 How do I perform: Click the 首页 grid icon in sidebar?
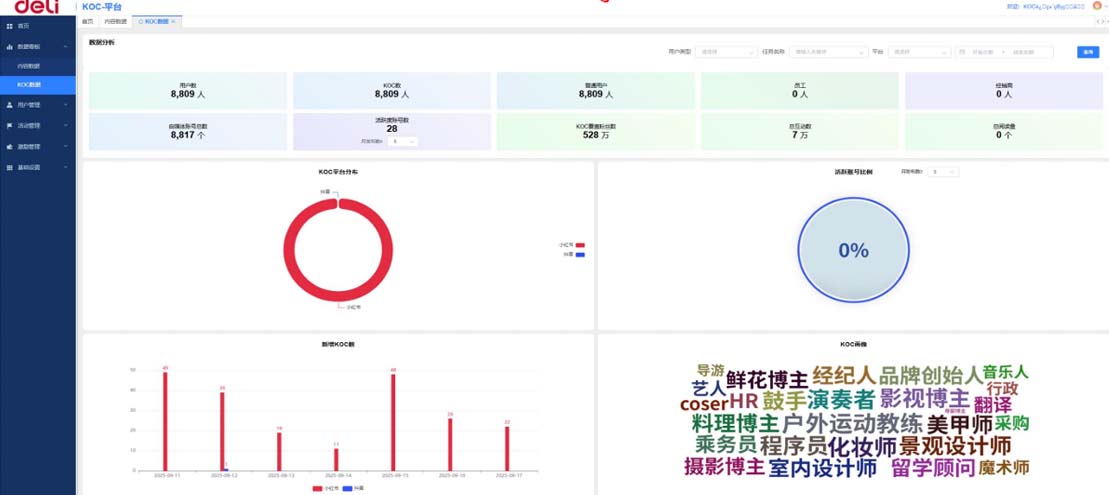[10, 25]
